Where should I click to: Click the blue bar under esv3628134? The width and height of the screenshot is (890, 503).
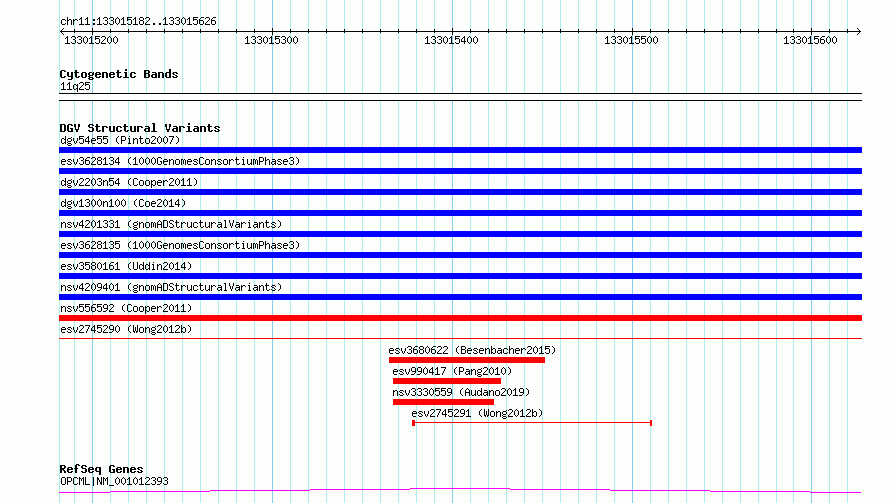click(x=460, y=171)
